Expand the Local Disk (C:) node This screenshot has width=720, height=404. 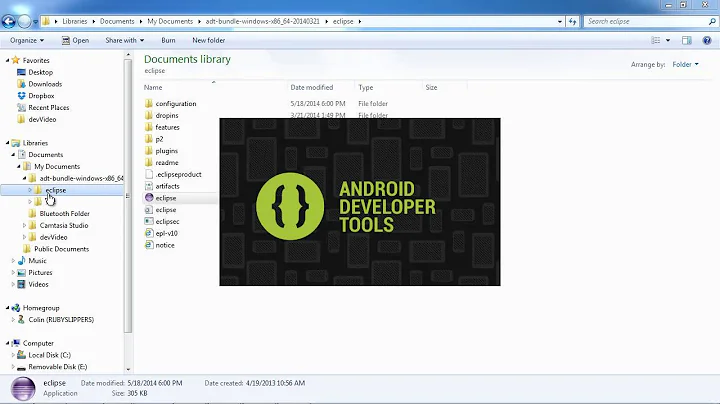point(13,355)
